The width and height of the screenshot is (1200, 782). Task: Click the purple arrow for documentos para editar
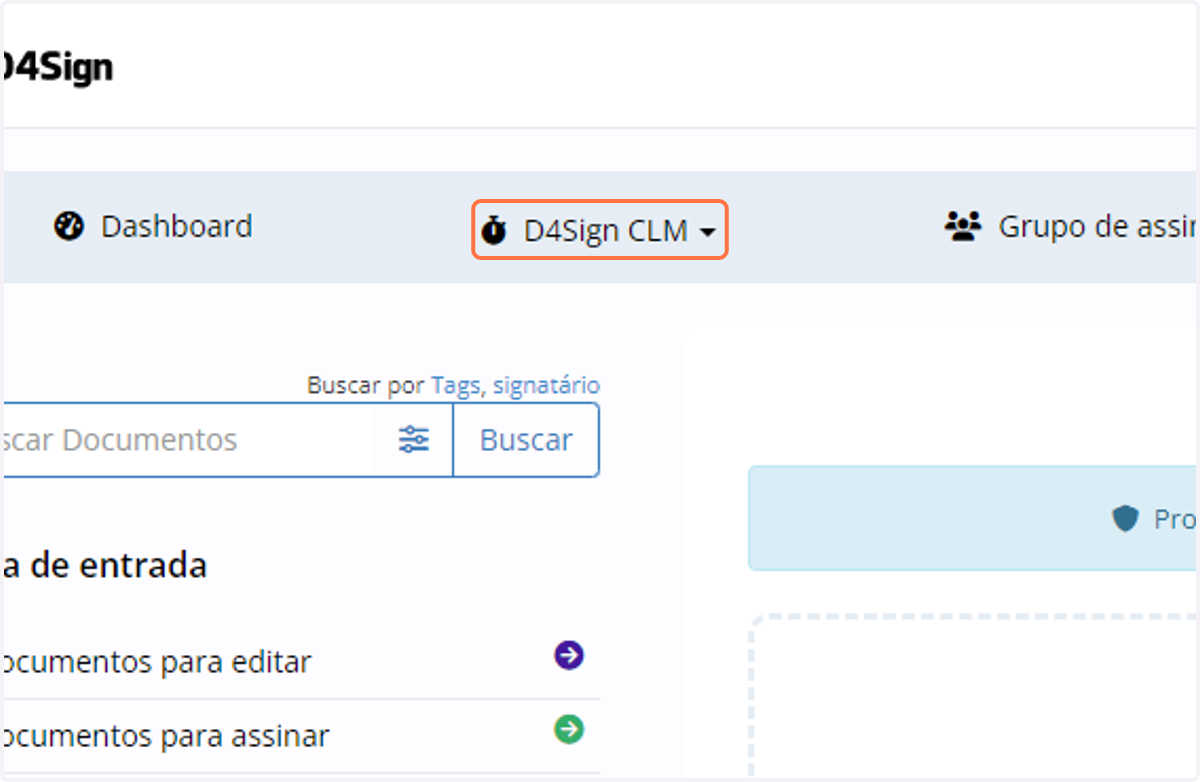[569, 656]
